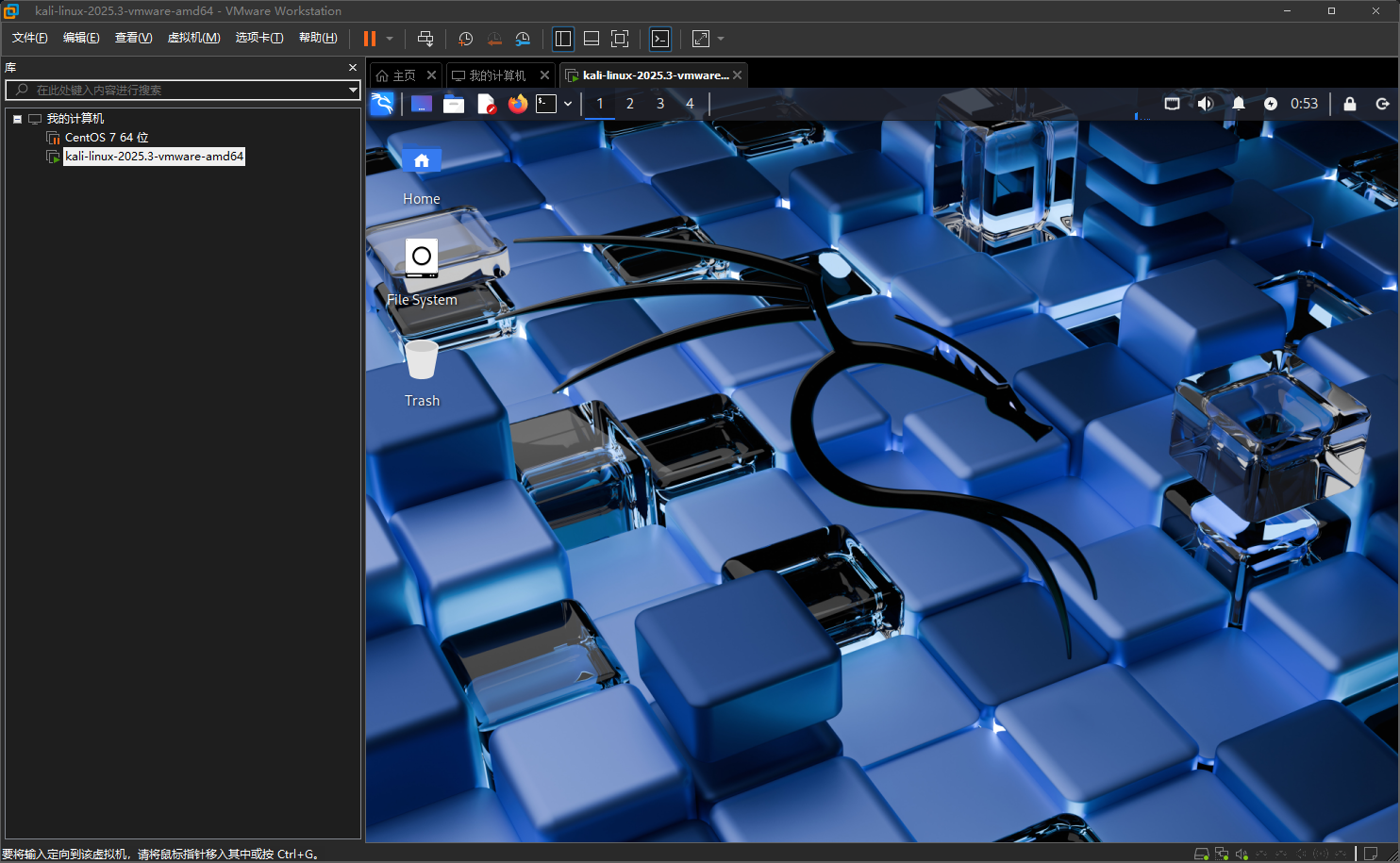Click the sound card status bar icon
The height and width of the screenshot is (863, 1400).
point(1242,854)
